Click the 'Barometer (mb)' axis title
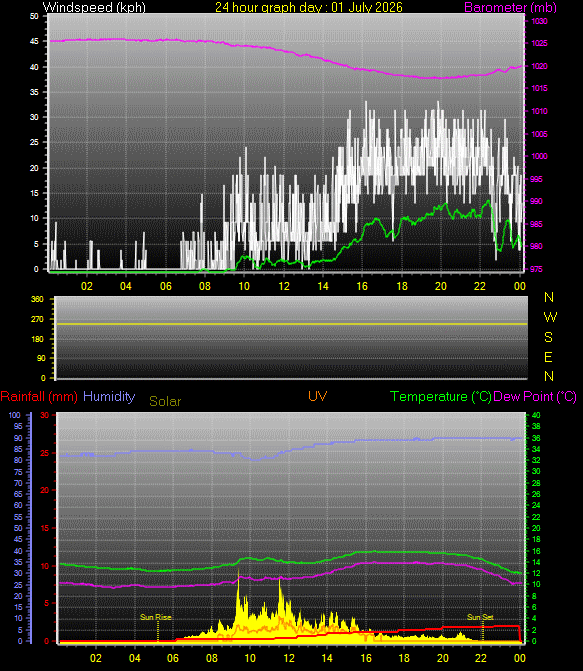 click(x=510, y=7)
